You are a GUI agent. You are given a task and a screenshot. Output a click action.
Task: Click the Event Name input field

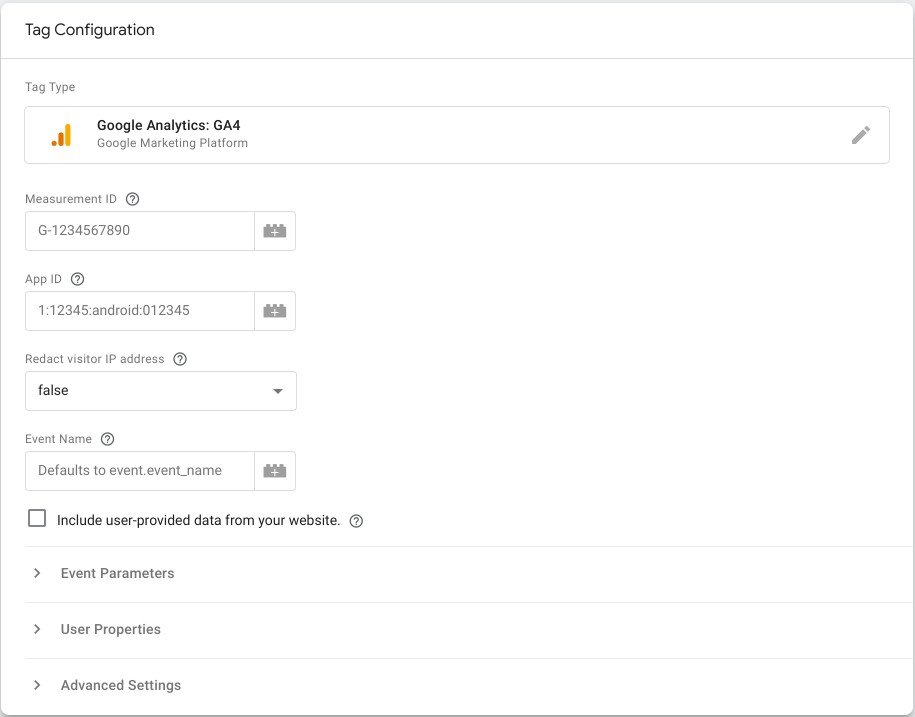coord(139,471)
